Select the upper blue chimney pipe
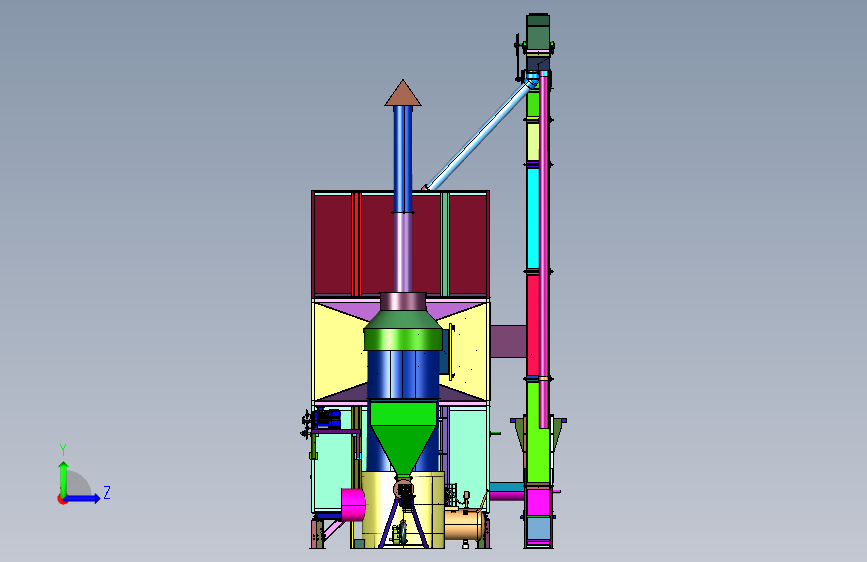Screen dimensions: 867x562 [403, 159]
